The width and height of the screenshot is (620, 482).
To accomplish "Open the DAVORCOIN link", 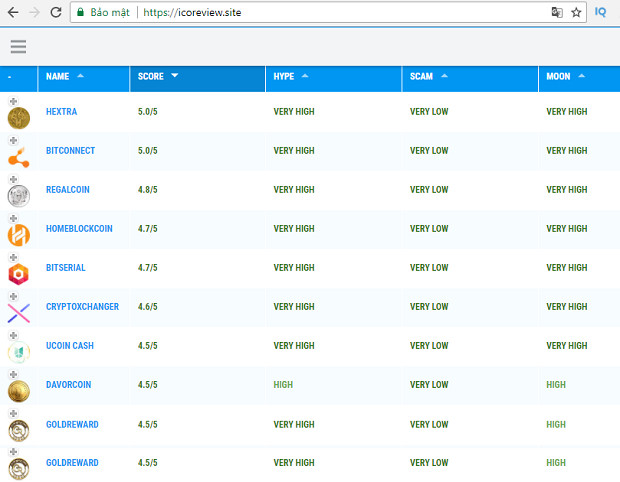I will click(x=68, y=385).
